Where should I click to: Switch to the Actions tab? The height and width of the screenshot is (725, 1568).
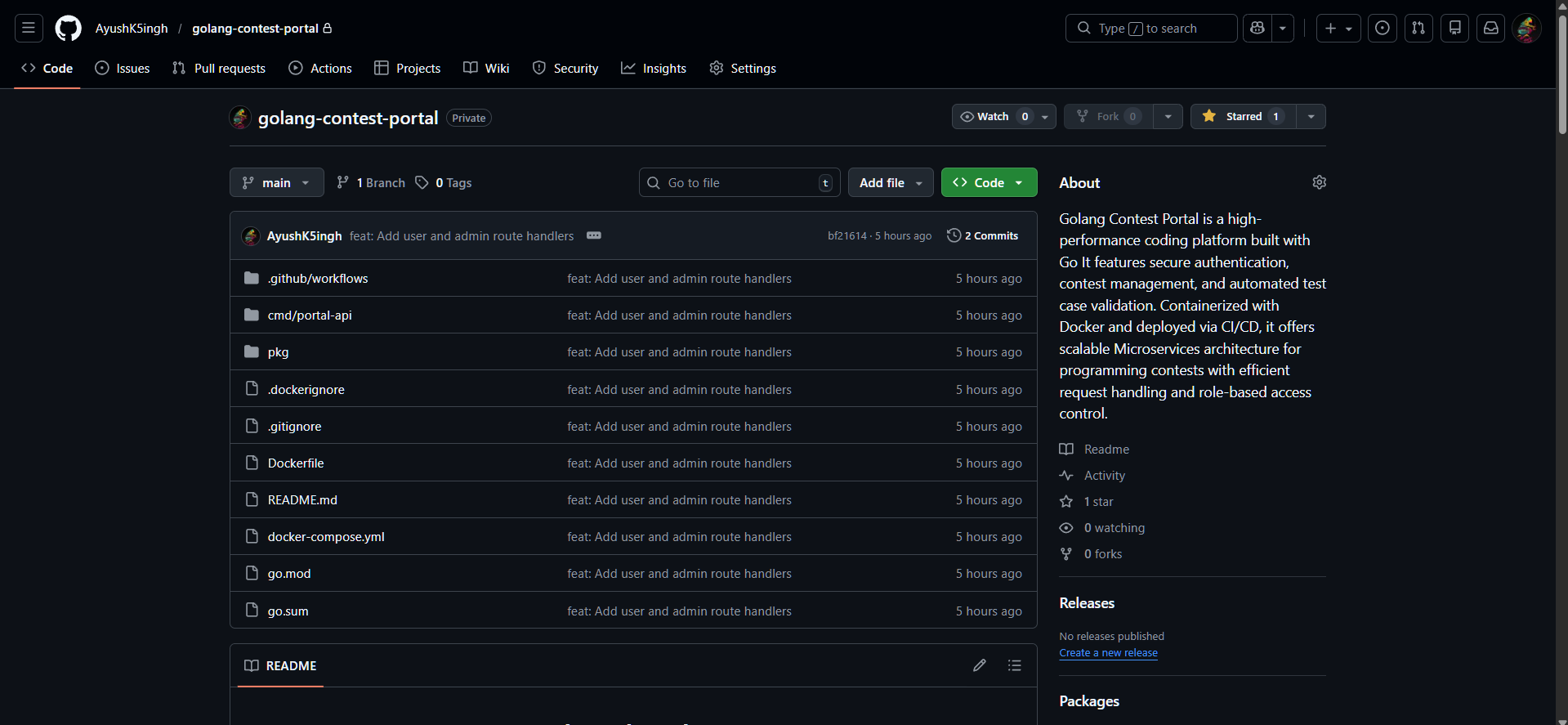(320, 69)
